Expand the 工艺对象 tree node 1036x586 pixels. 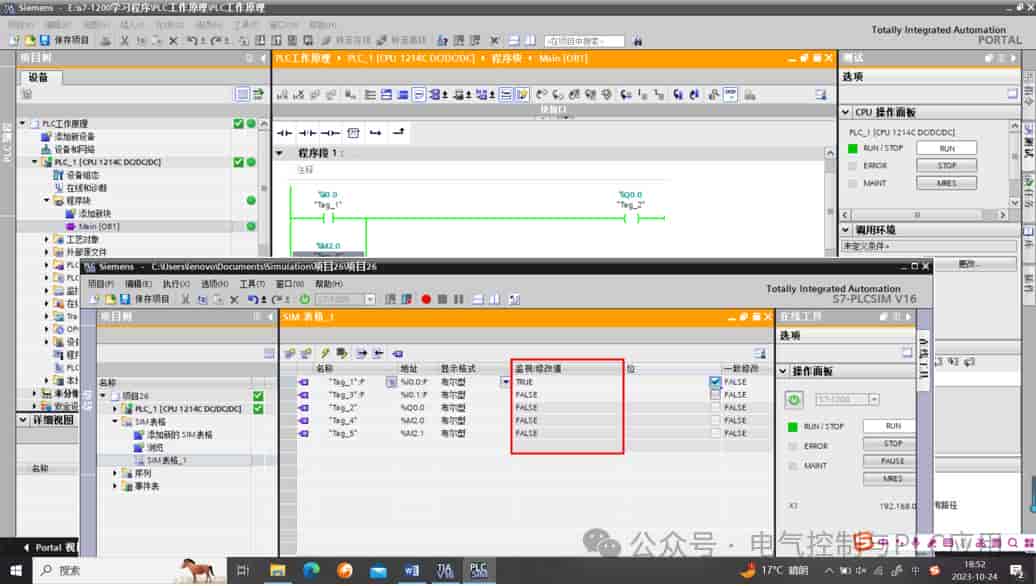tap(47, 239)
